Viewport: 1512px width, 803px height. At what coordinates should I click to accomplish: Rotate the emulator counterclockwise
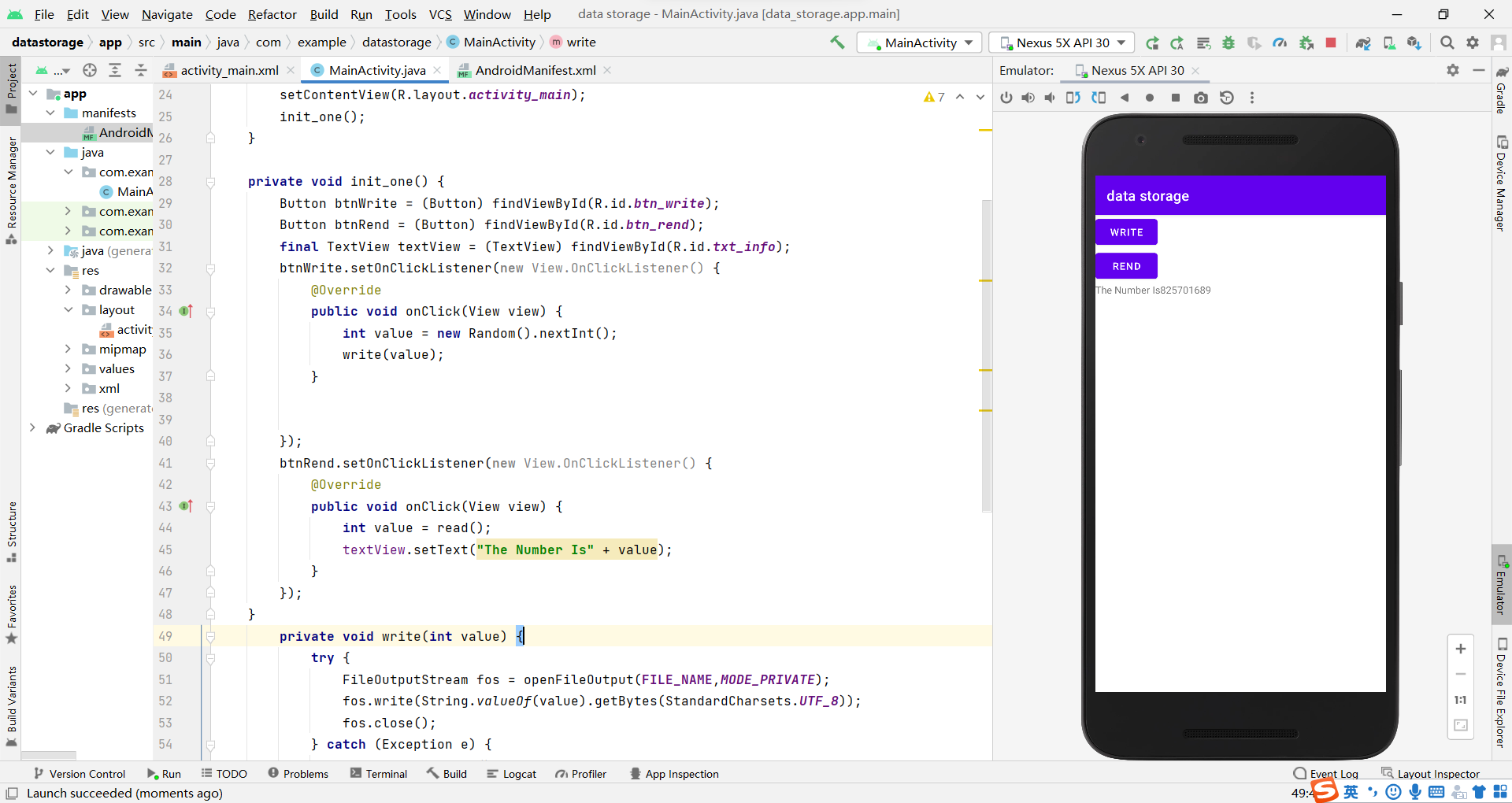(1073, 98)
